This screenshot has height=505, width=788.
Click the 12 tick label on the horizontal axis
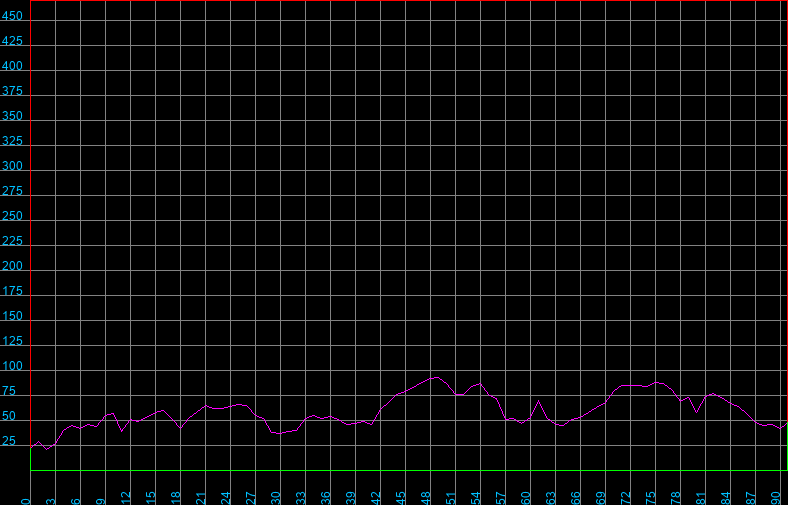click(x=126, y=498)
